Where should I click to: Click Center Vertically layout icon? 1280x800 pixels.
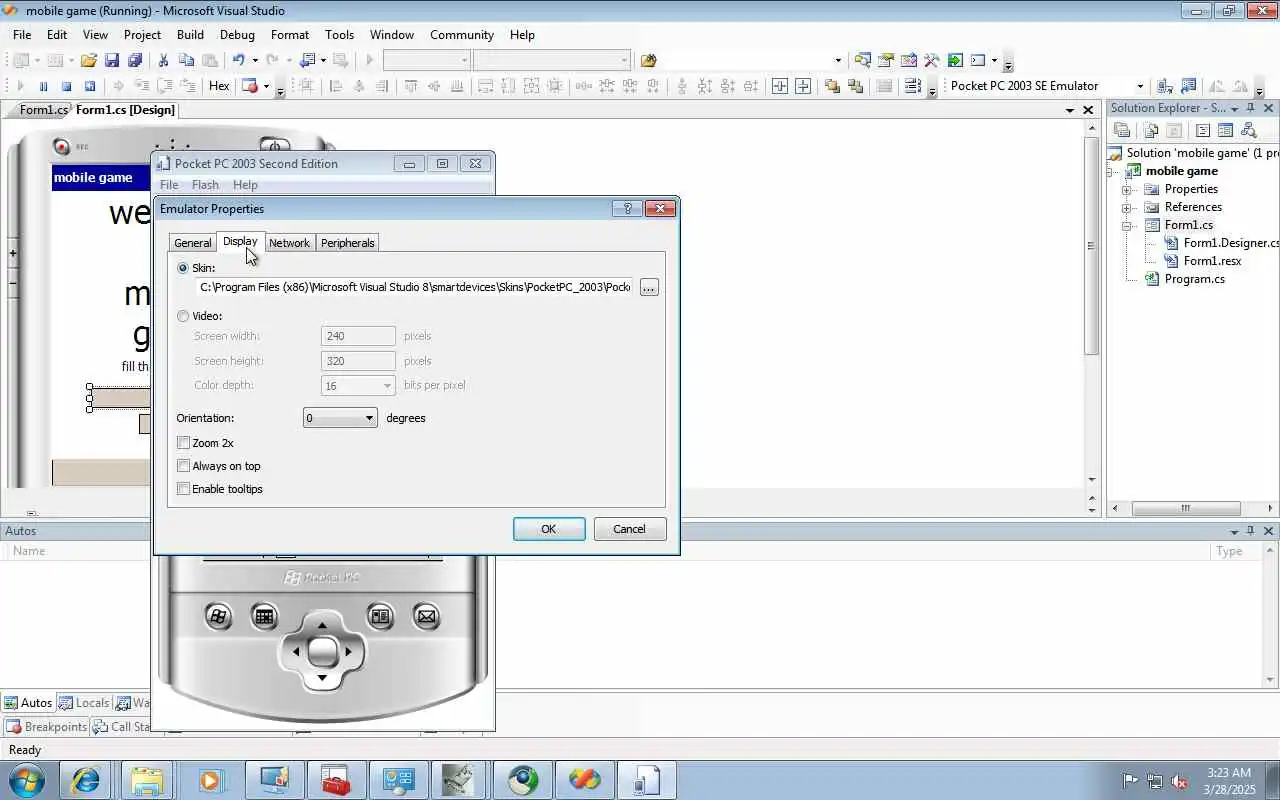(802, 86)
